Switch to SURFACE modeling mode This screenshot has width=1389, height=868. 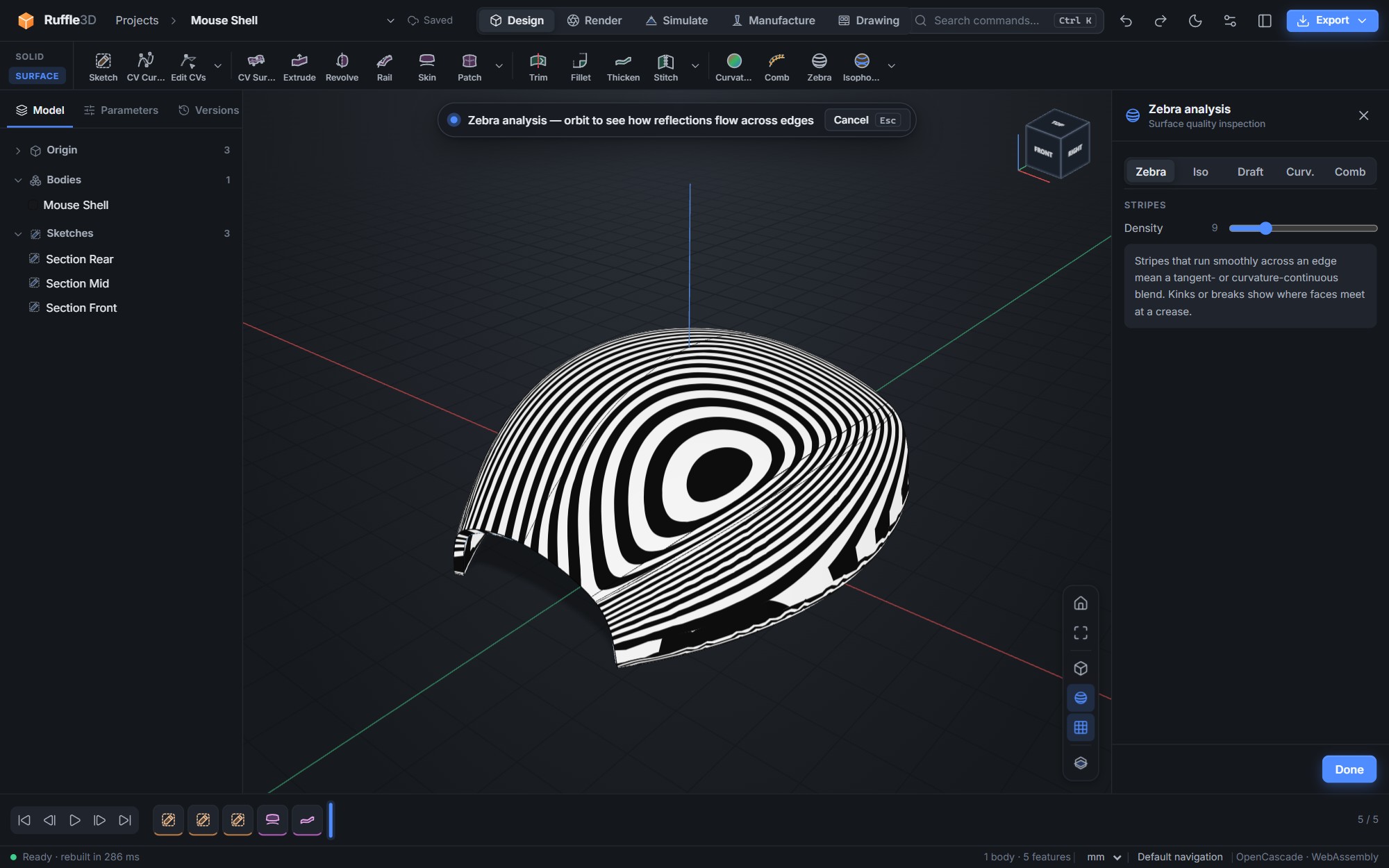pyautogui.click(x=38, y=76)
